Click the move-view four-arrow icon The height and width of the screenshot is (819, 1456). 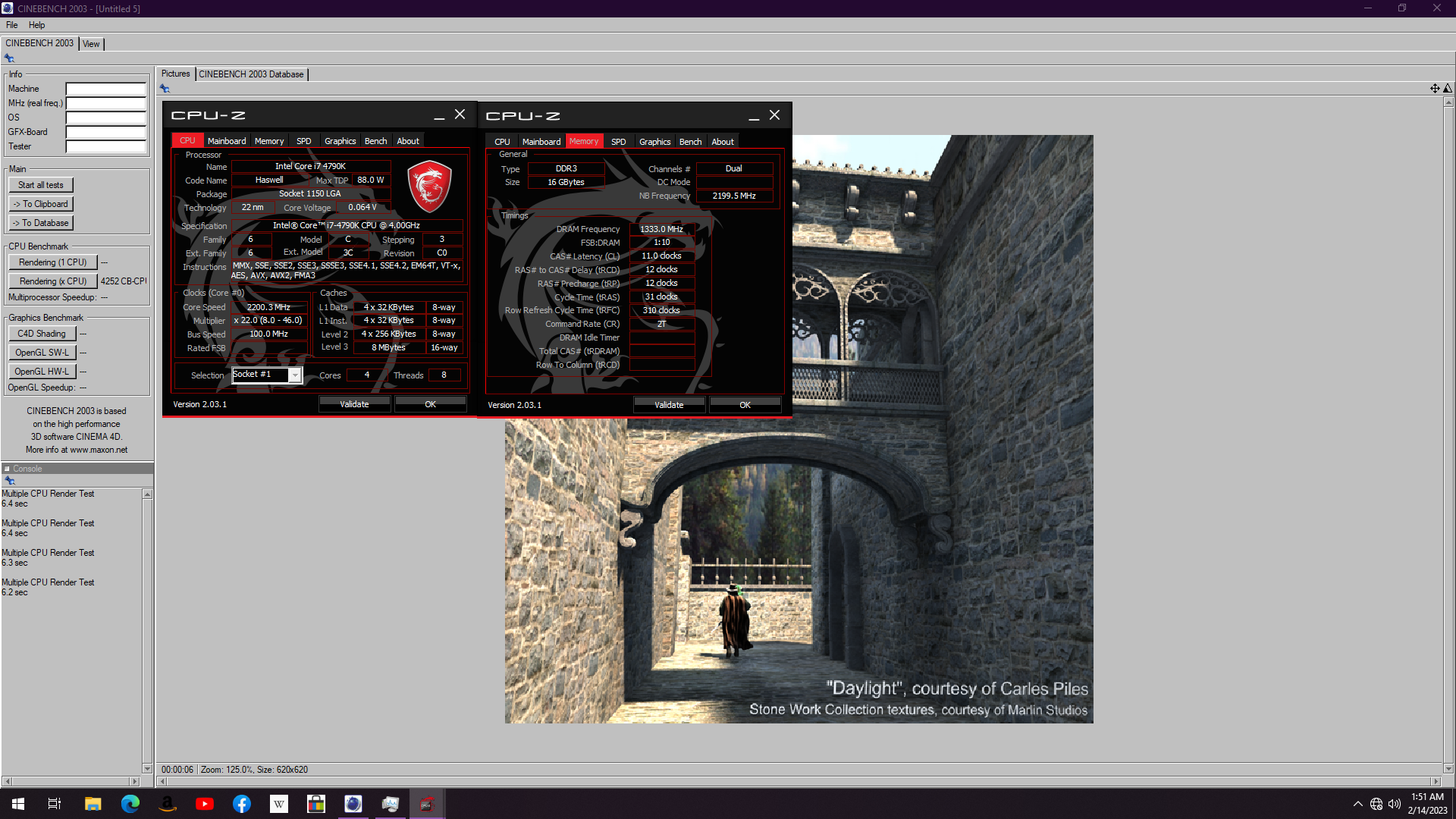click(1435, 89)
